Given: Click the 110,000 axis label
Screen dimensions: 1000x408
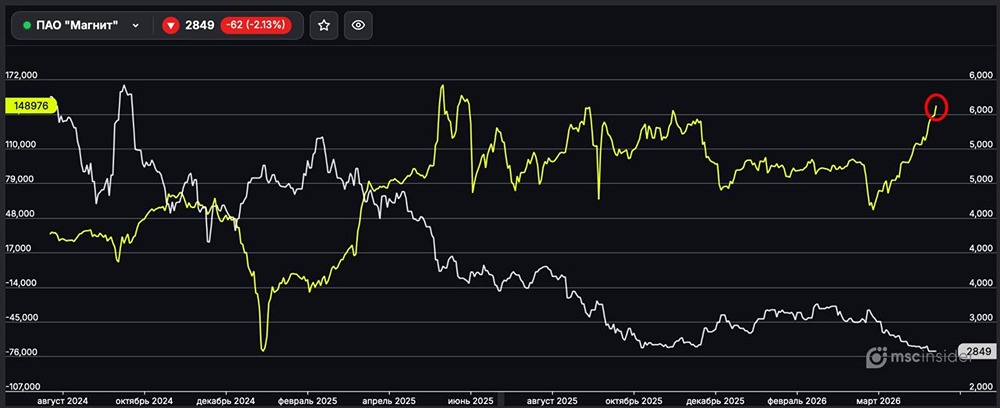Looking at the screenshot, I should [22, 145].
